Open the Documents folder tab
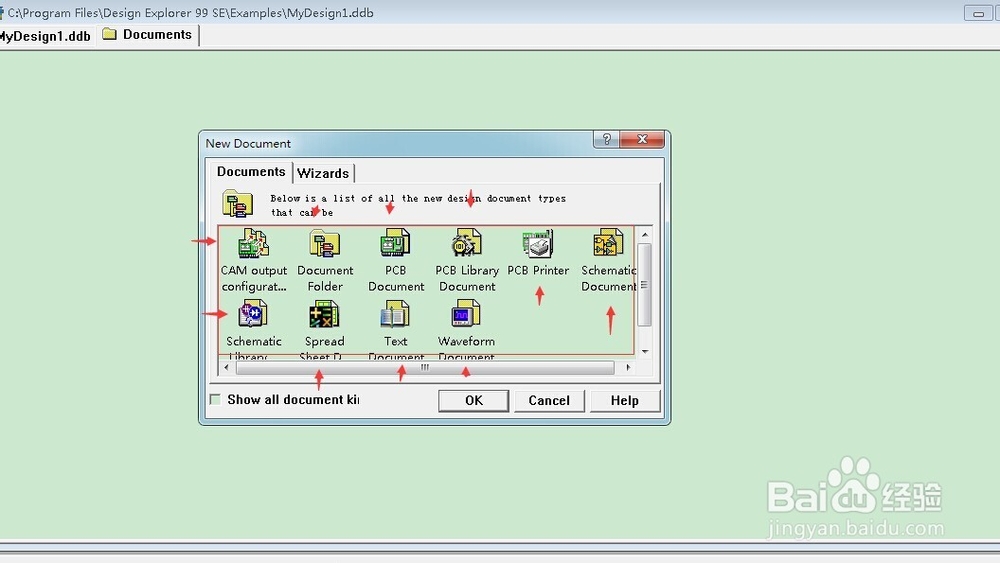This screenshot has width=1000, height=563. pyautogui.click(x=149, y=34)
